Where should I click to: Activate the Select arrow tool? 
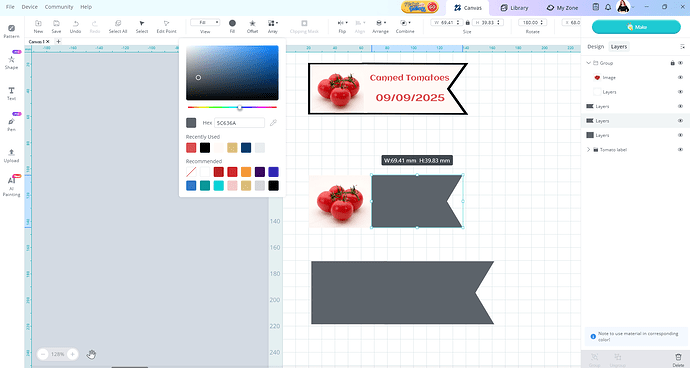click(x=142, y=26)
